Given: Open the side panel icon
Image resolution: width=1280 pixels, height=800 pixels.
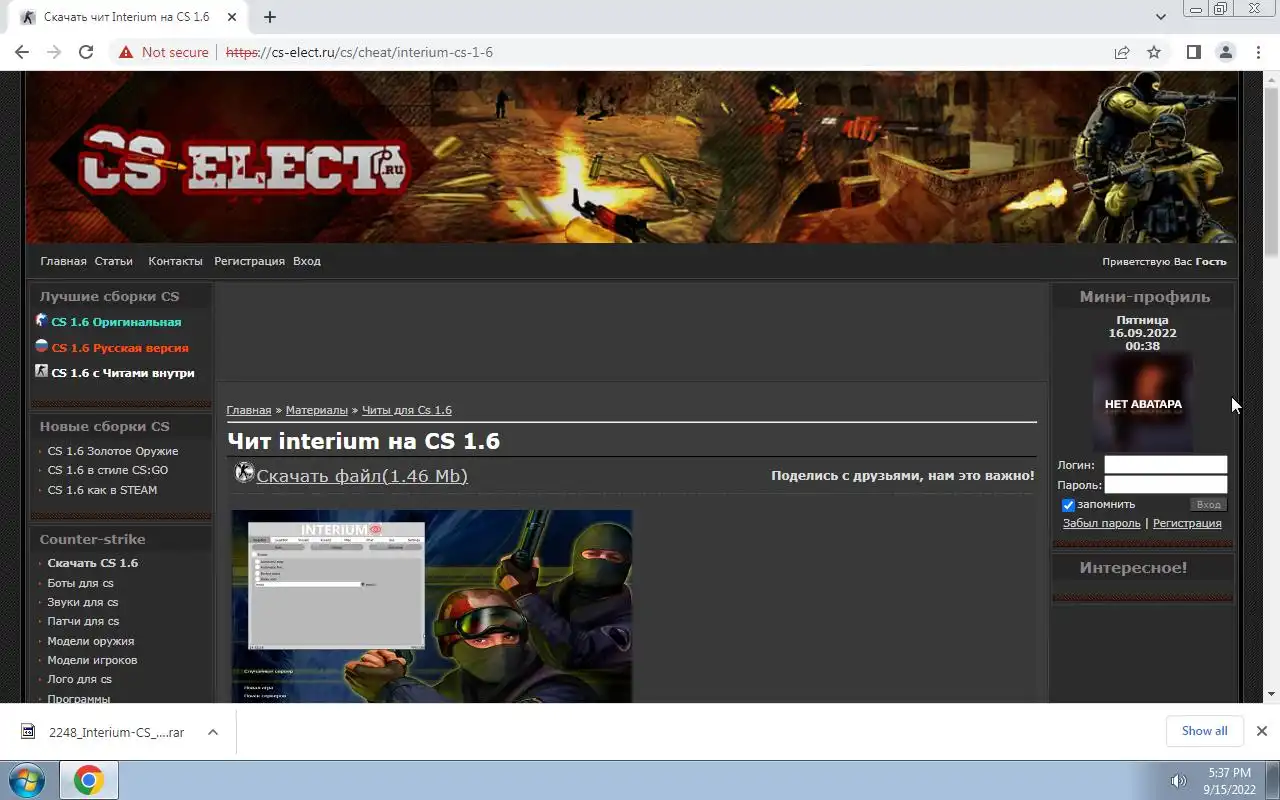Looking at the screenshot, I should pos(1193,52).
